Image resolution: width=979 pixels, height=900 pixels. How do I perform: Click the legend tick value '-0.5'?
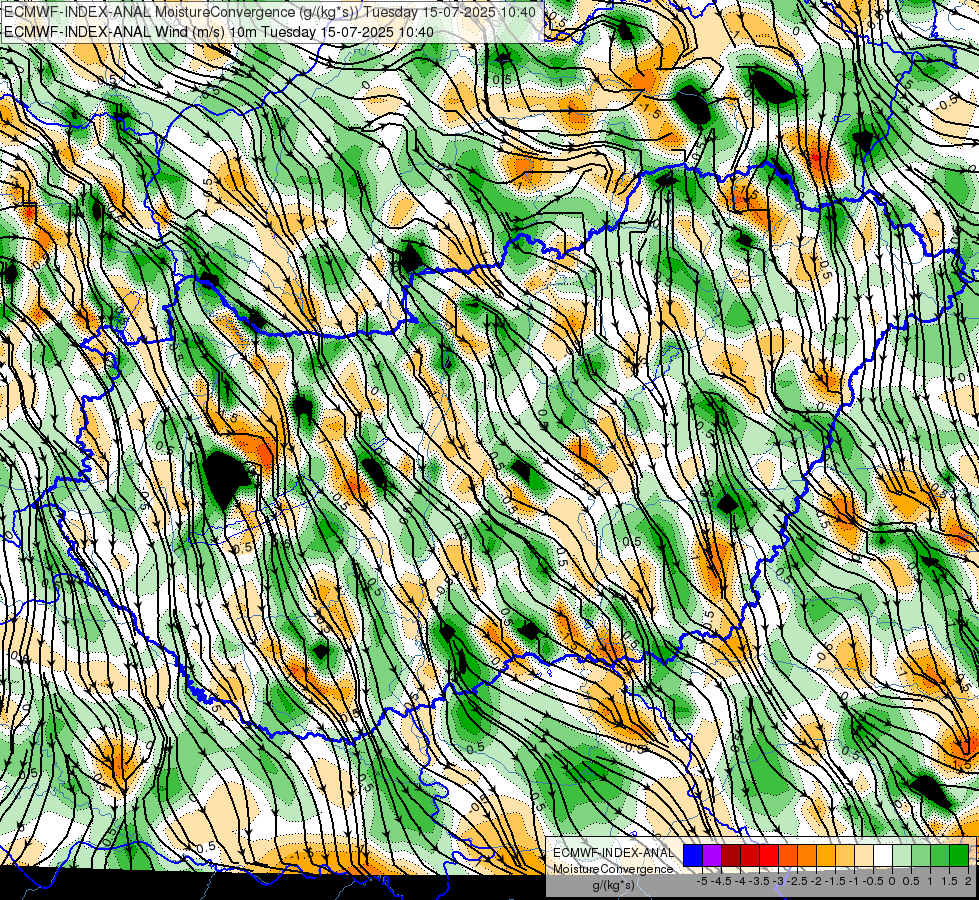(x=873, y=881)
